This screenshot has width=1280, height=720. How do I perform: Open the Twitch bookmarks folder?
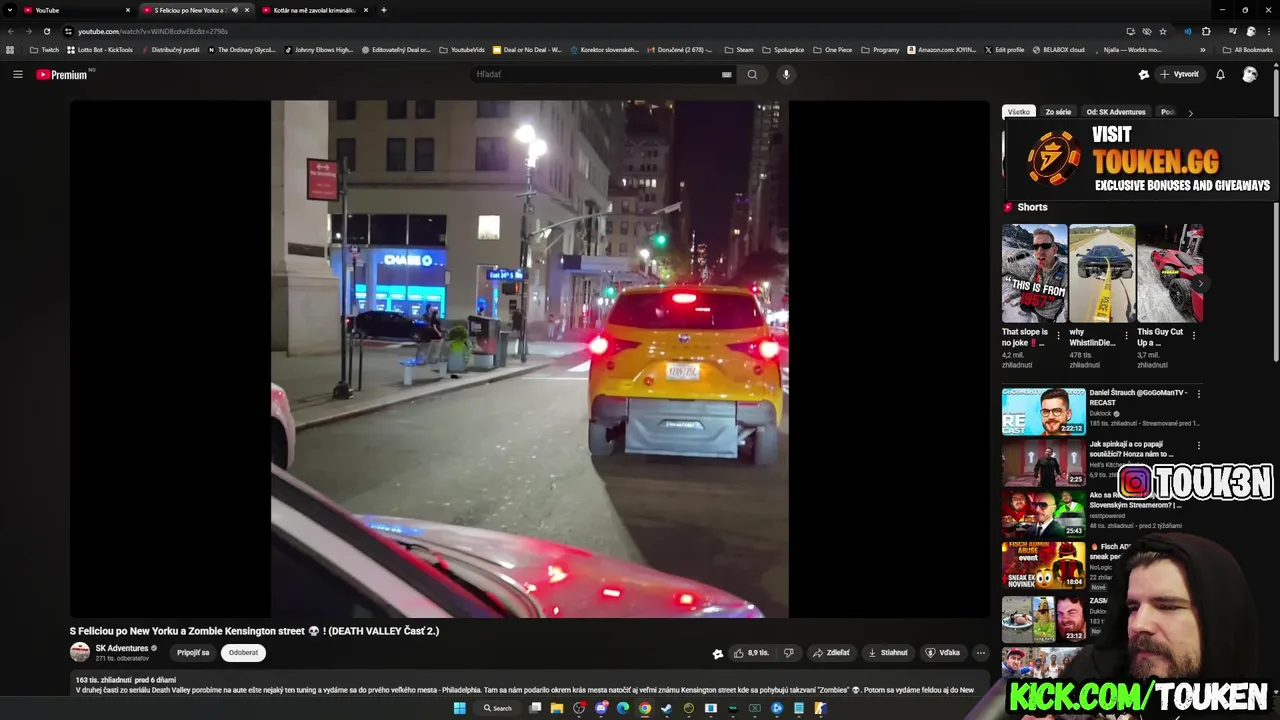tap(44, 49)
